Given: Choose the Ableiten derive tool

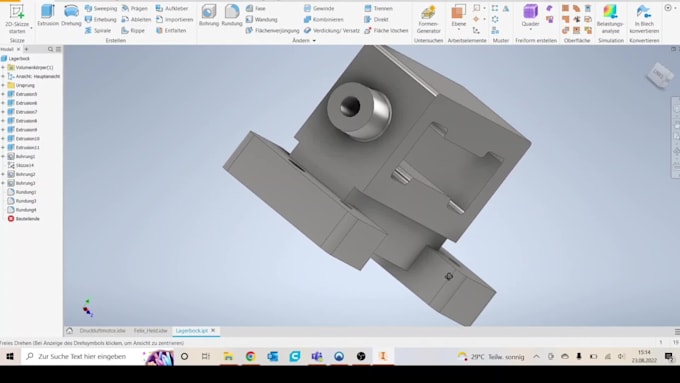Looking at the screenshot, I should (x=136, y=20).
